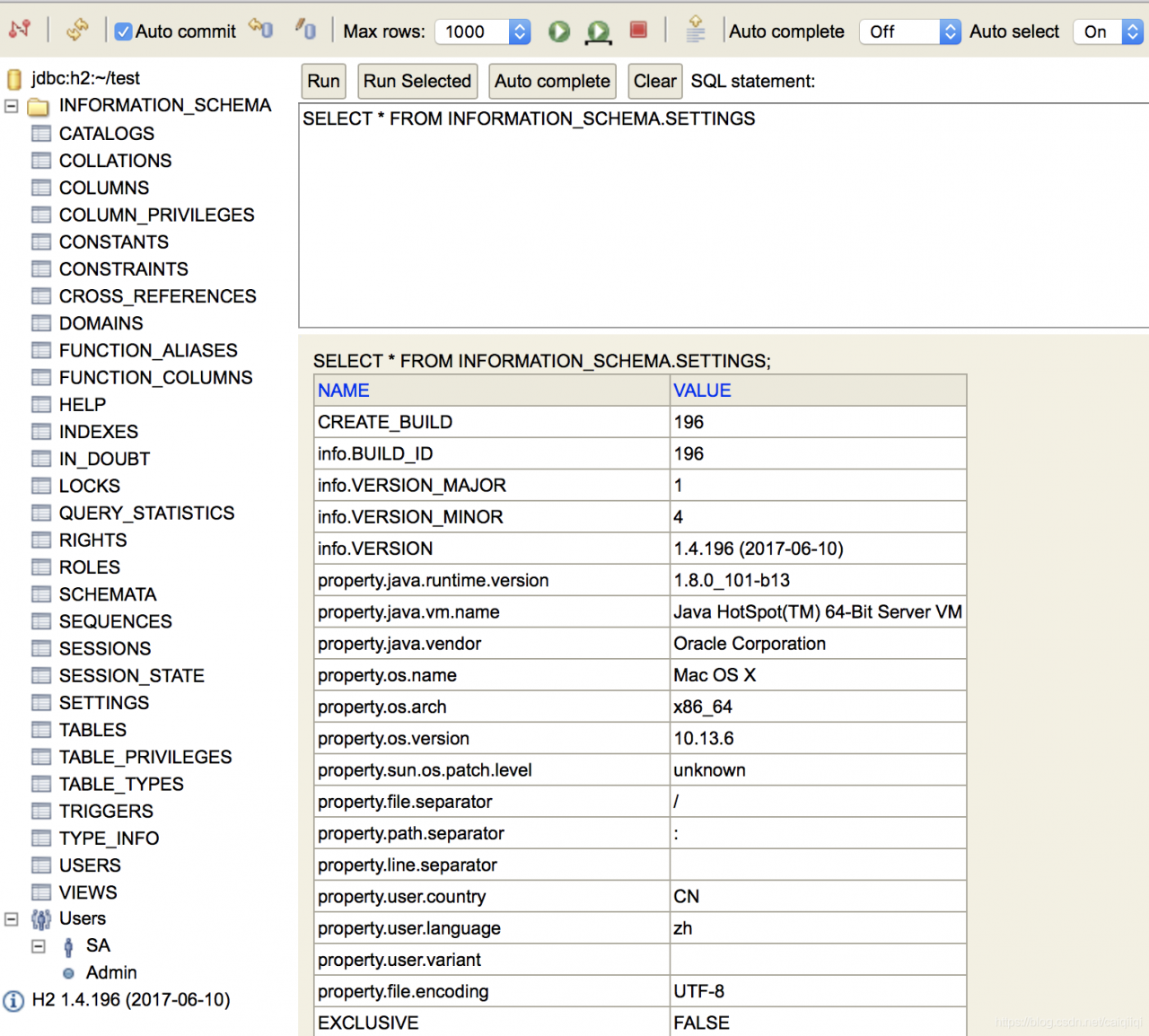Collapse the INFORMATION_SCHEMA tree node

[12, 106]
